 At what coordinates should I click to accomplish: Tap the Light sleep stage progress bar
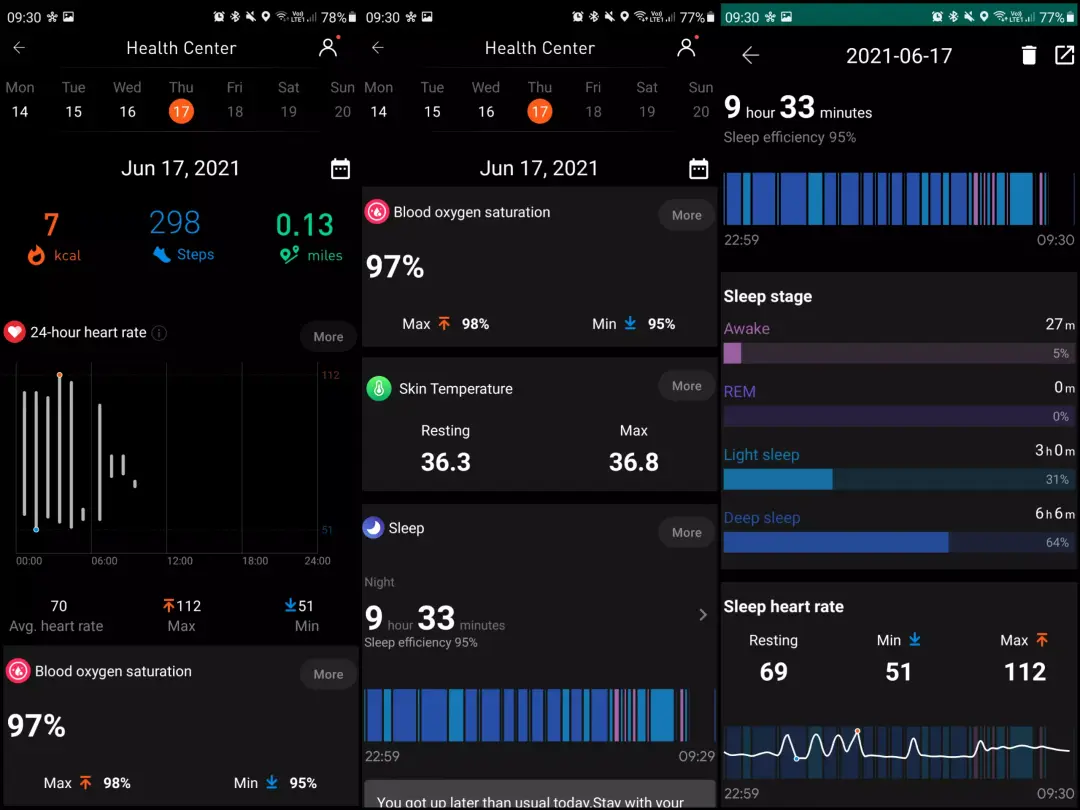pyautogui.click(x=899, y=479)
